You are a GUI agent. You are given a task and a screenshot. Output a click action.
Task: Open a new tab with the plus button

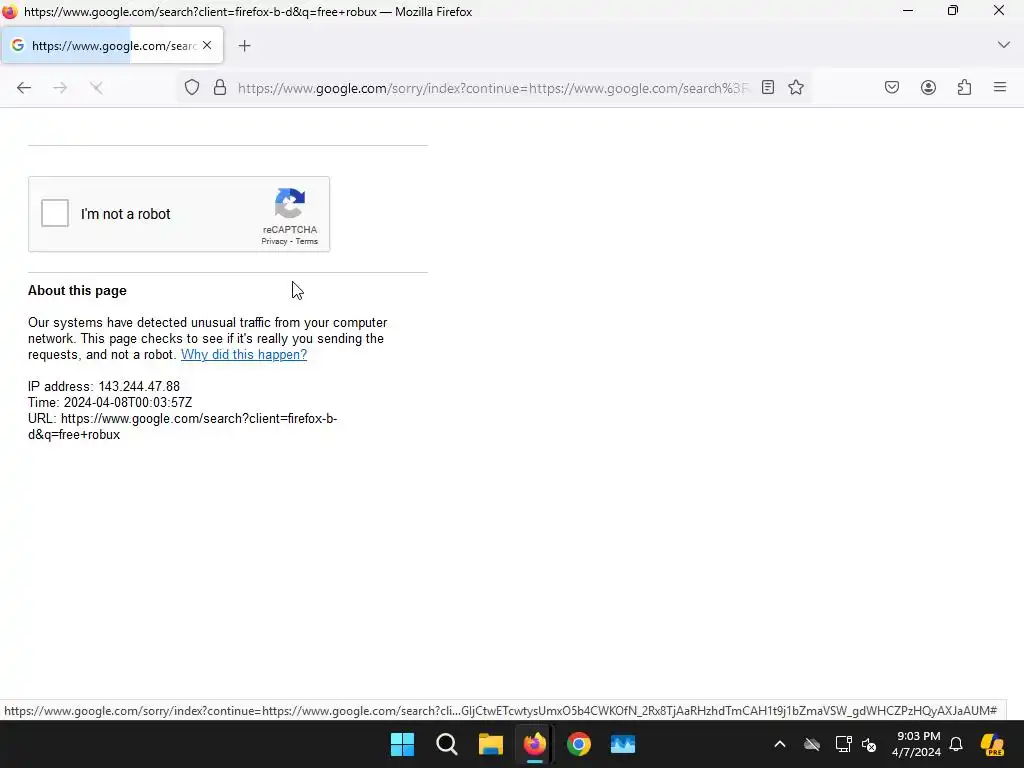pos(244,46)
